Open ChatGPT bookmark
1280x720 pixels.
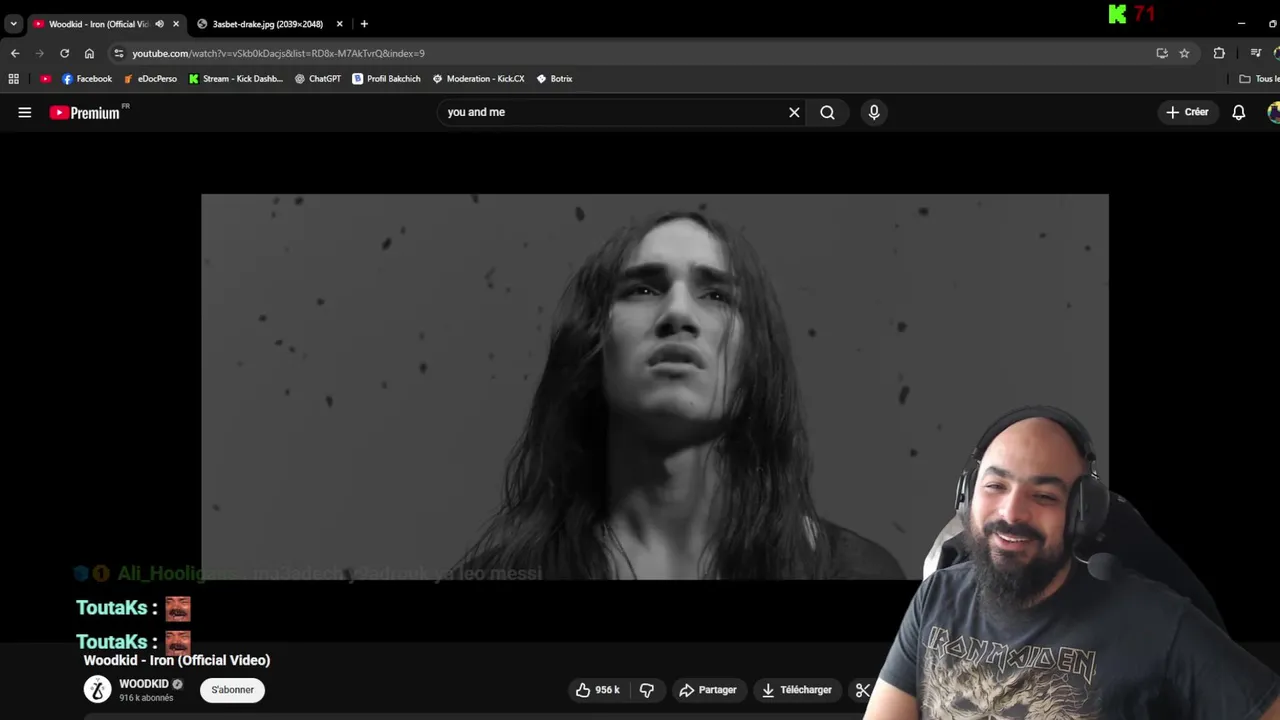pyautogui.click(x=318, y=79)
